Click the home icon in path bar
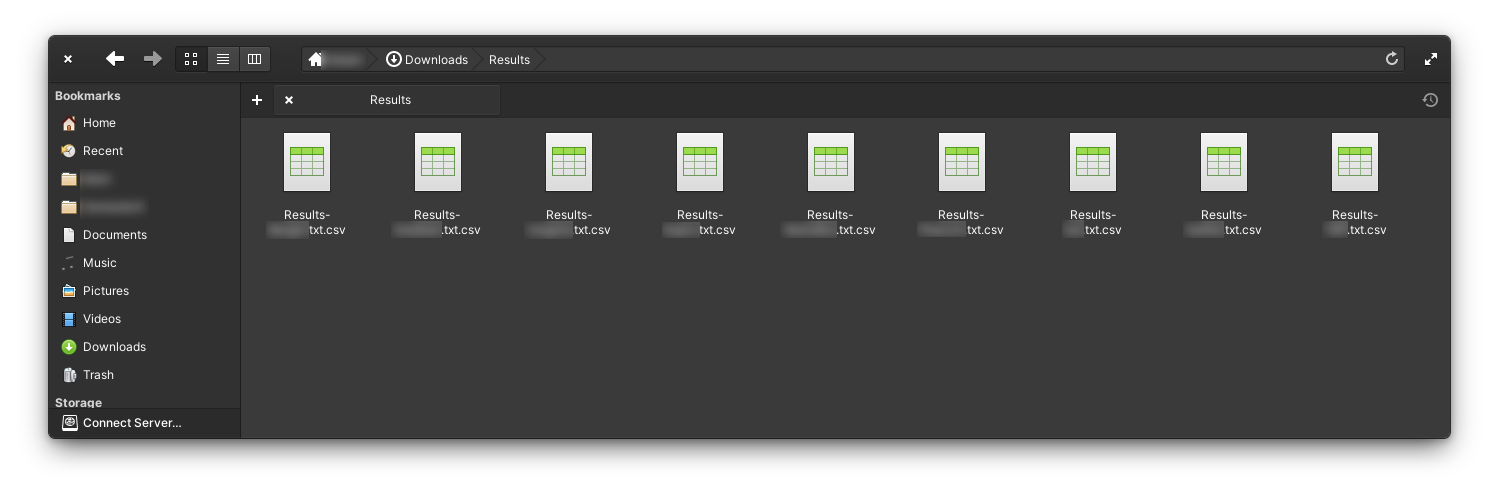Screen dimensions: 1499x500 [316, 60]
